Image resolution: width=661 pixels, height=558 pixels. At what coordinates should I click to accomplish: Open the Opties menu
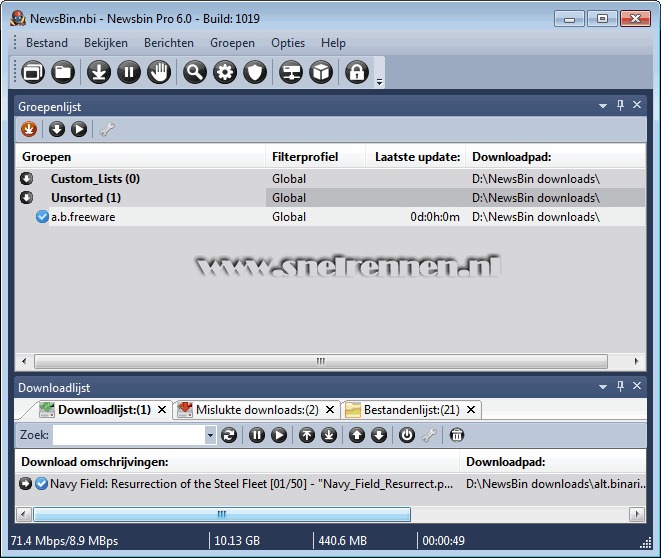[288, 43]
